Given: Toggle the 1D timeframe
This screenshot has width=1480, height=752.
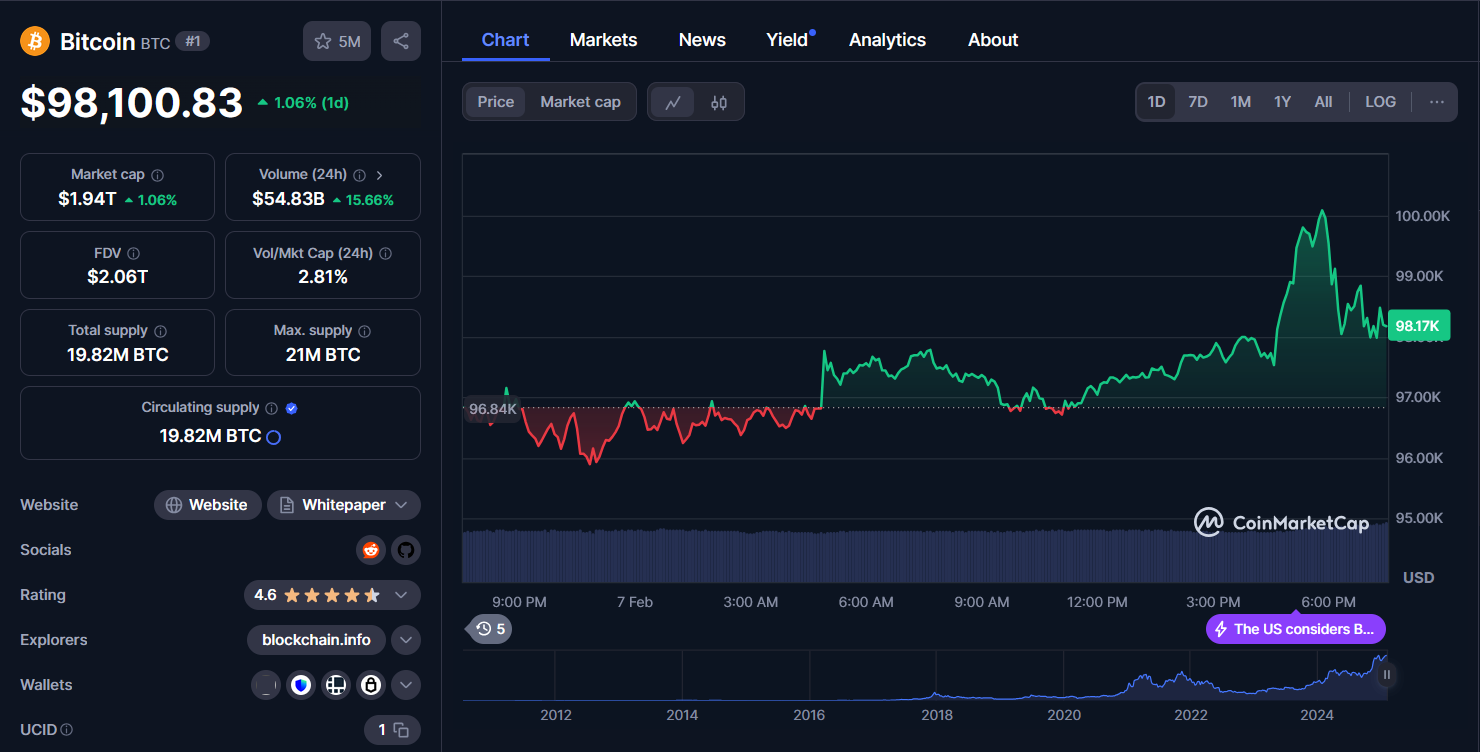Looking at the screenshot, I should [1155, 101].
